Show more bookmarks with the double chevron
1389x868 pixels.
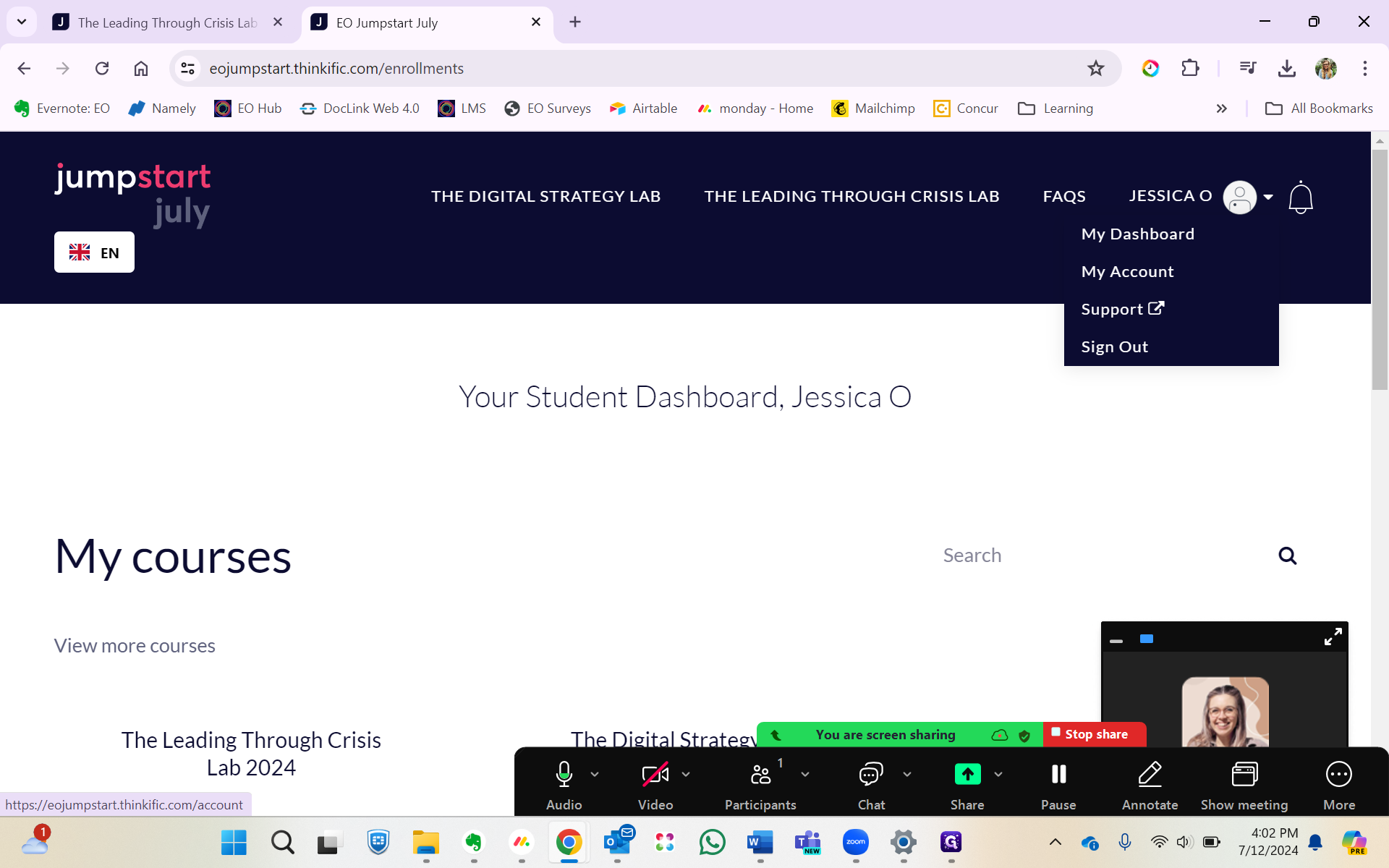click(x=1222, y=109)
